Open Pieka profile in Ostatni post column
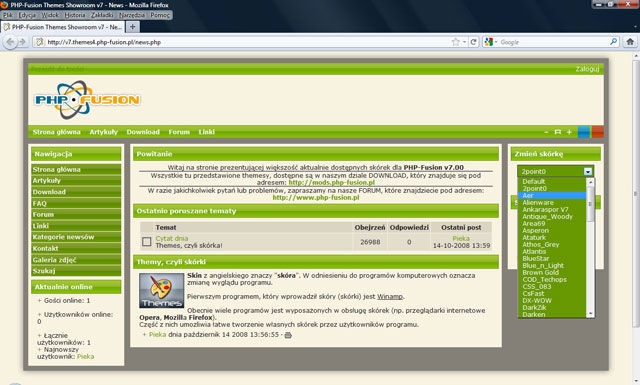This screenshot has height=385, width=640. pos(461,238)
